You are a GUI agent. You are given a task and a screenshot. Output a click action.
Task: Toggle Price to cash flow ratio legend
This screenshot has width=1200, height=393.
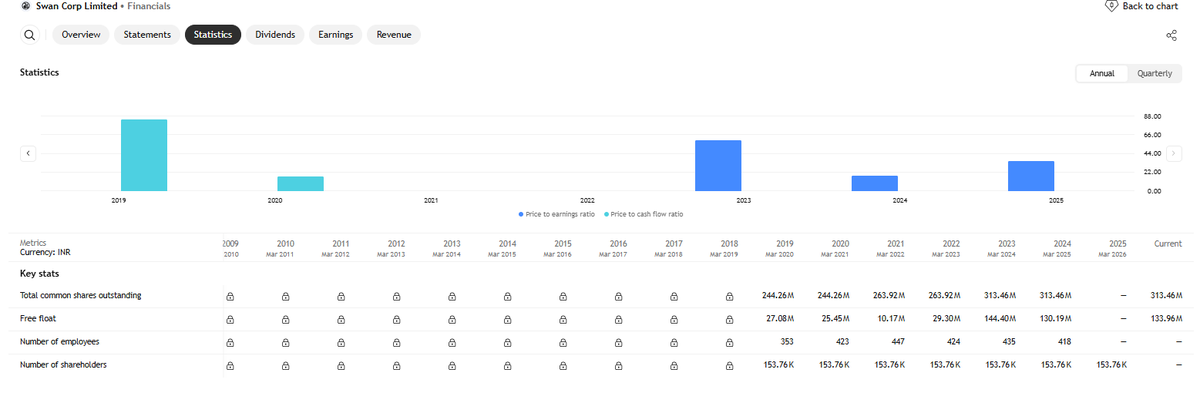click(x=644, y=214)
